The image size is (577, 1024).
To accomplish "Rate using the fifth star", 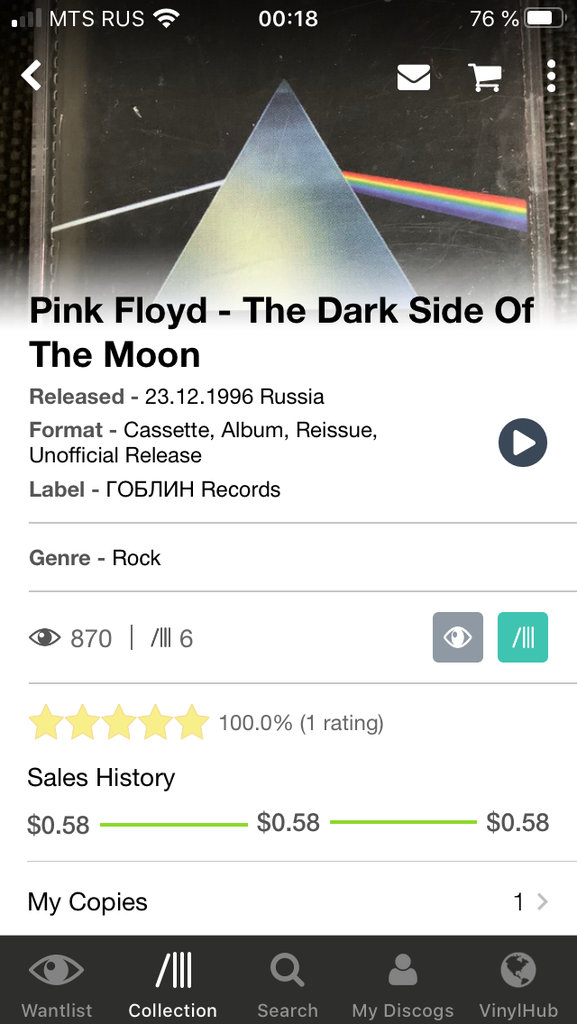I will [191, 722].
